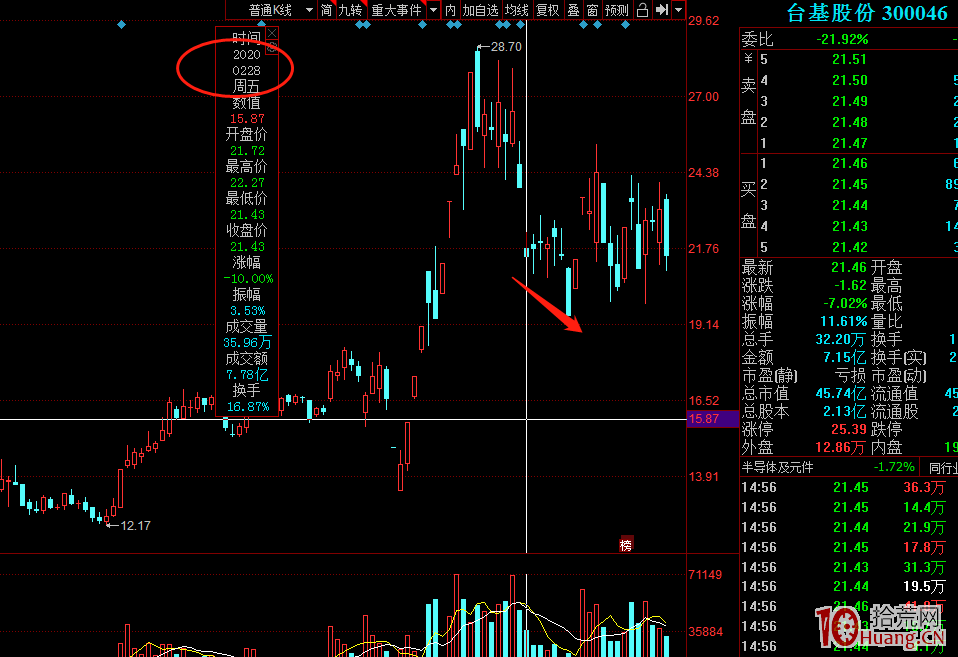Image resolution: width=958 pixels, height=657 pixels.
Task: Click the 19.5万 trade tick row
Action: [x=843, y=587]
